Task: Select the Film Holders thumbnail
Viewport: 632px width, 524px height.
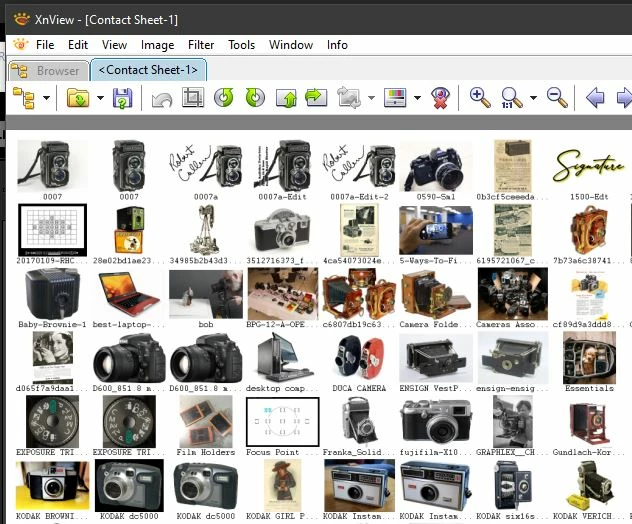Action: (x=206, y=422)
